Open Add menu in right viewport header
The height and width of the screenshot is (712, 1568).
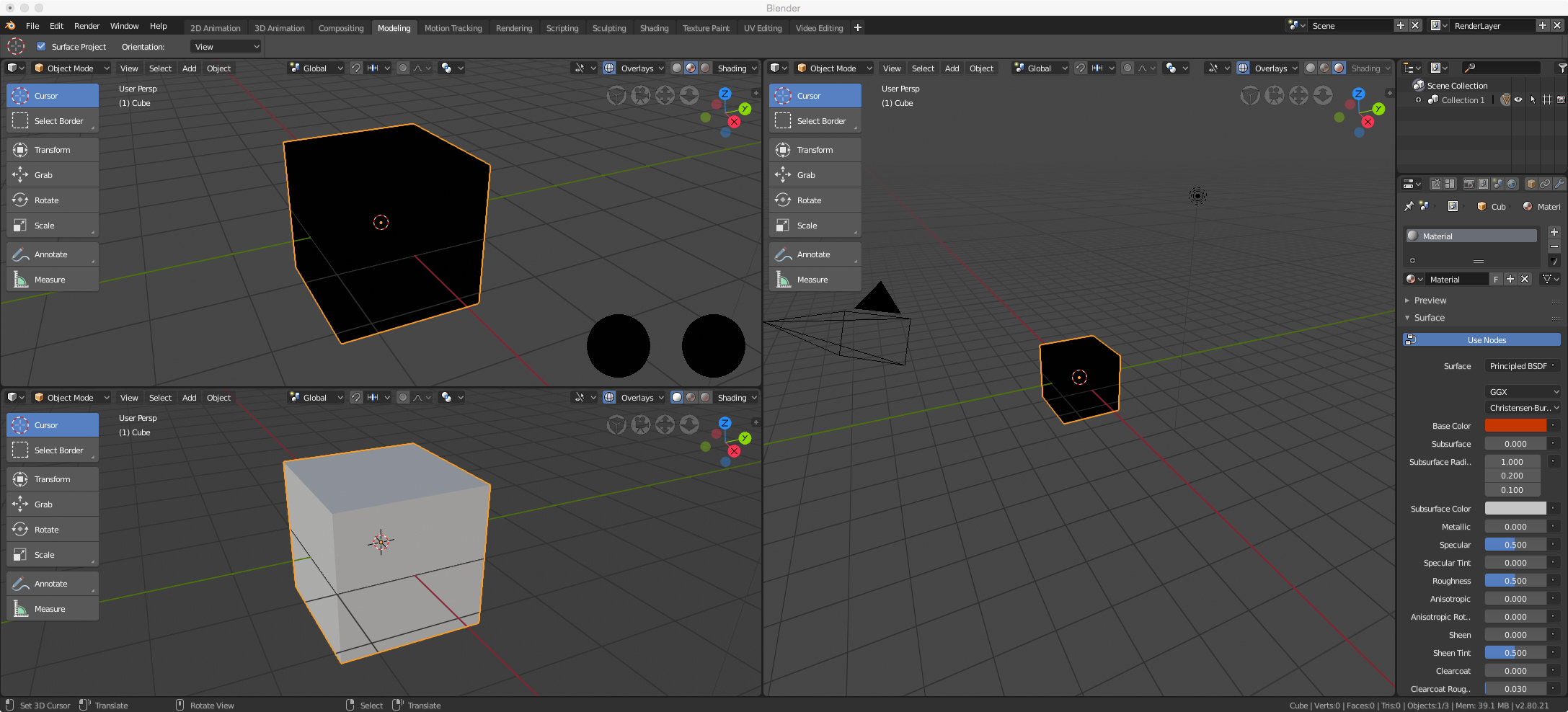952,68
